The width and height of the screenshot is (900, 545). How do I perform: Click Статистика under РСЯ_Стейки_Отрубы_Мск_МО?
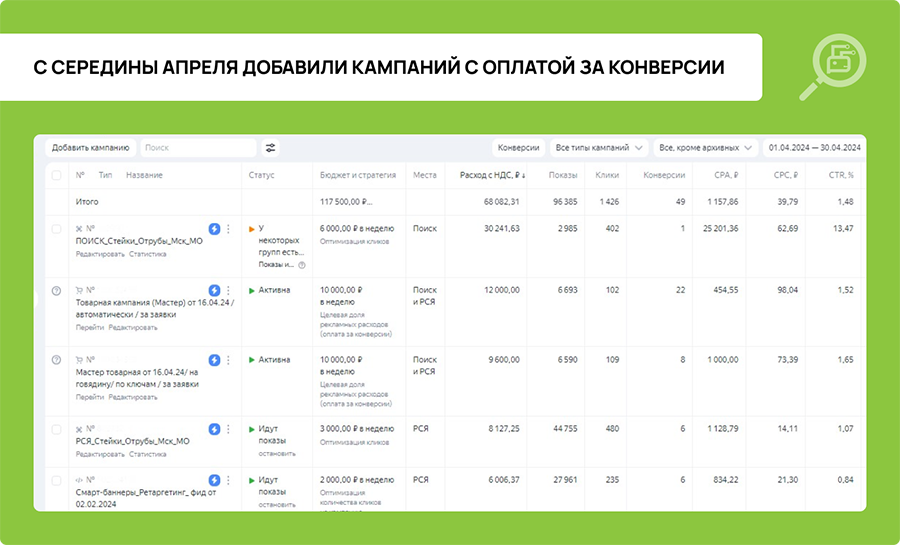(148, 454)
